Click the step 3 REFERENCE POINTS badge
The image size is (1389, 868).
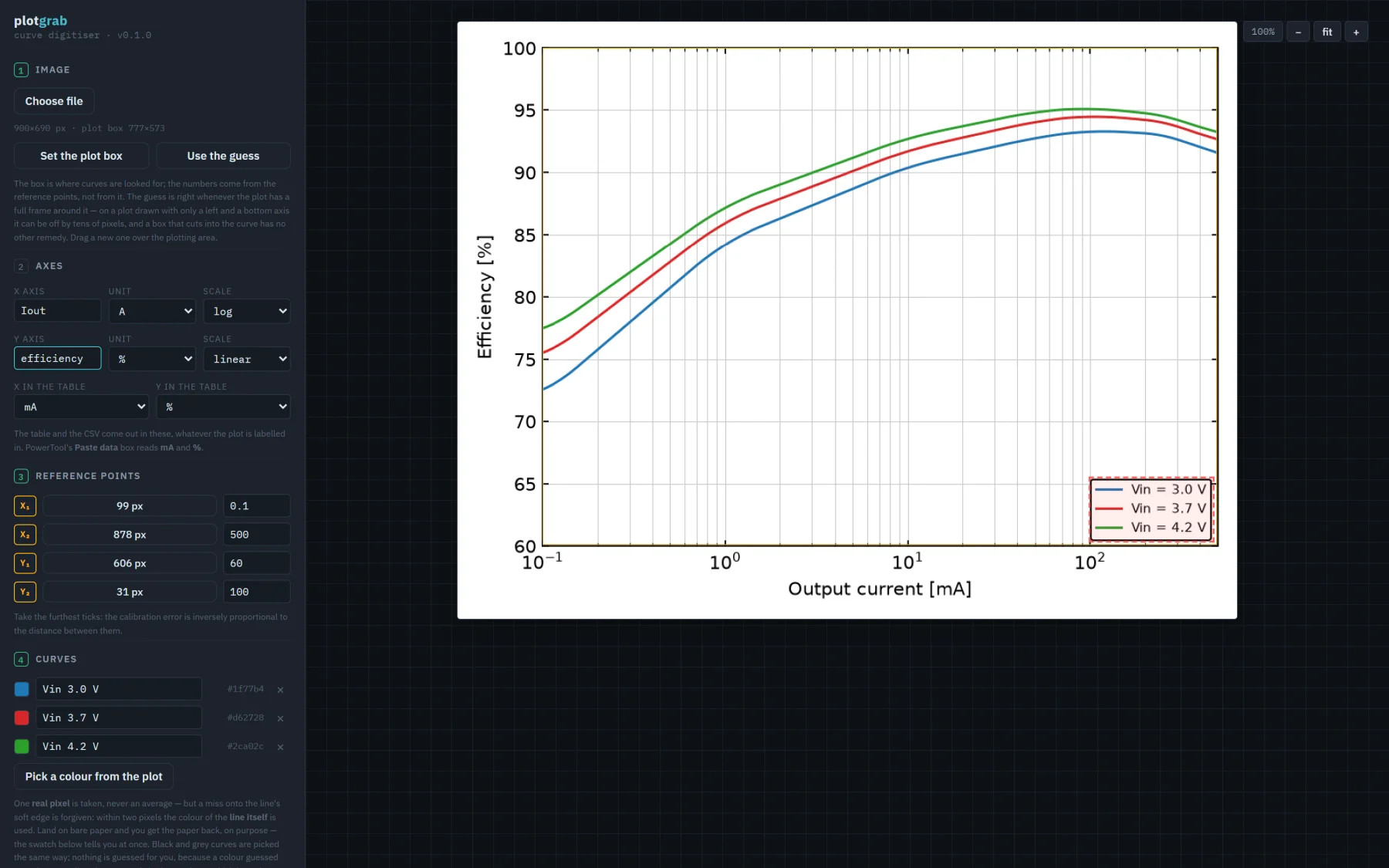coord(21,477)
